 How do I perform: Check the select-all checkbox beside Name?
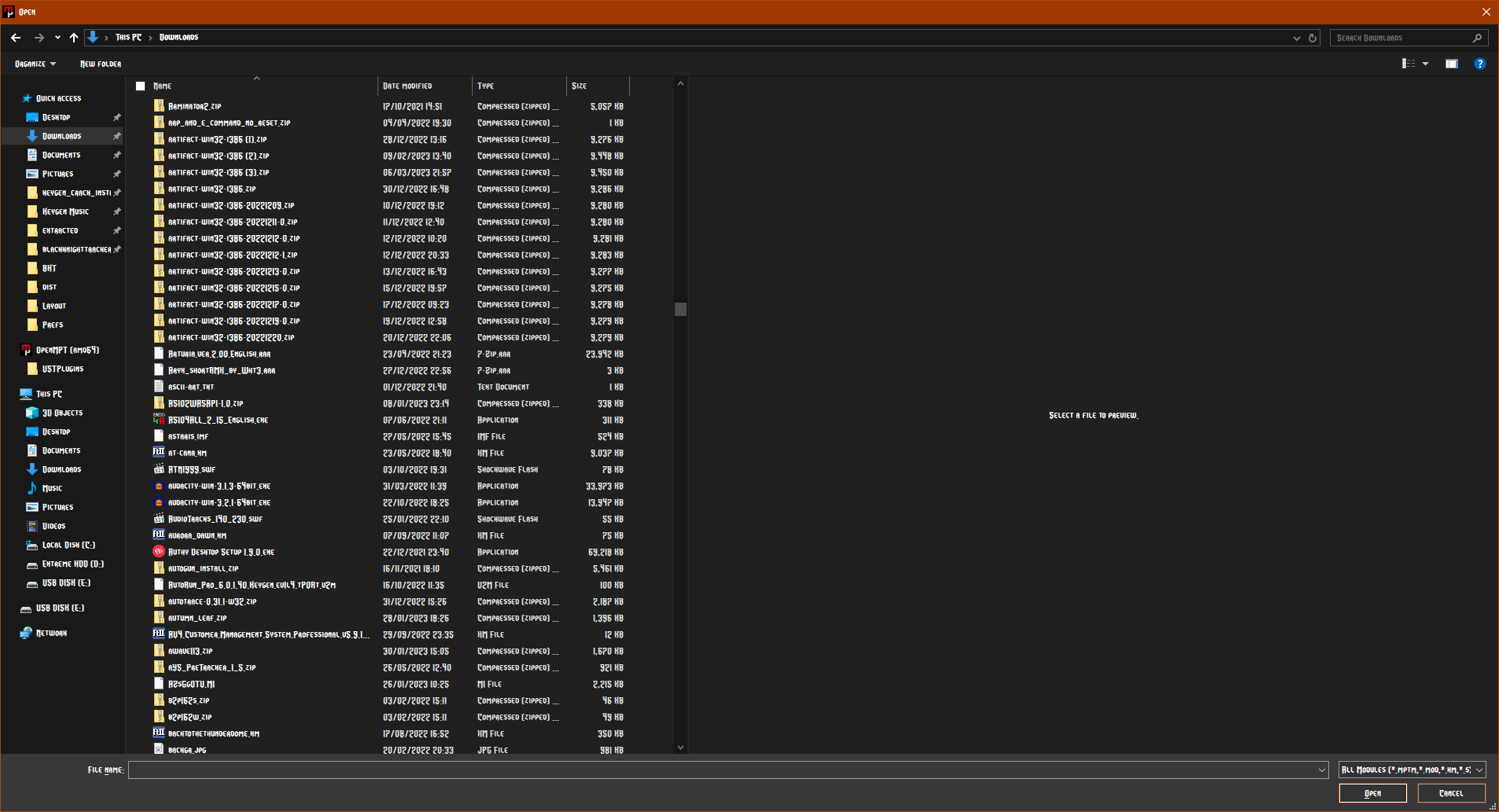[x=141, y=86]
